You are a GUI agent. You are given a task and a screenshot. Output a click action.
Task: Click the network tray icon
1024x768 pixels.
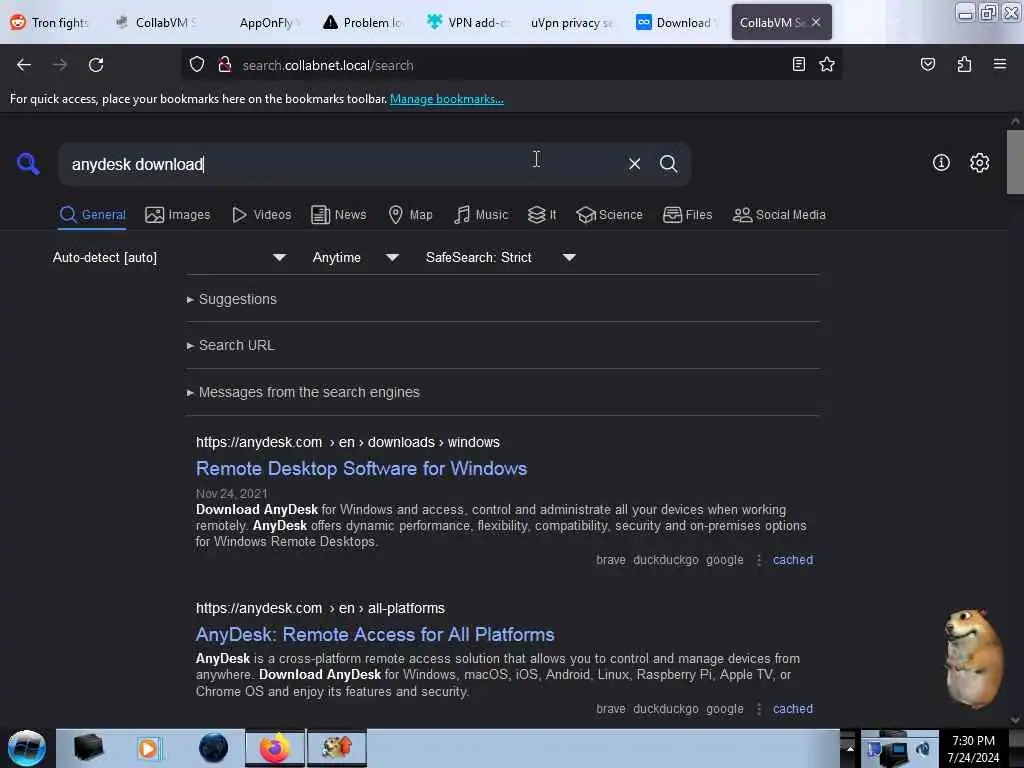tap(895, 753)
